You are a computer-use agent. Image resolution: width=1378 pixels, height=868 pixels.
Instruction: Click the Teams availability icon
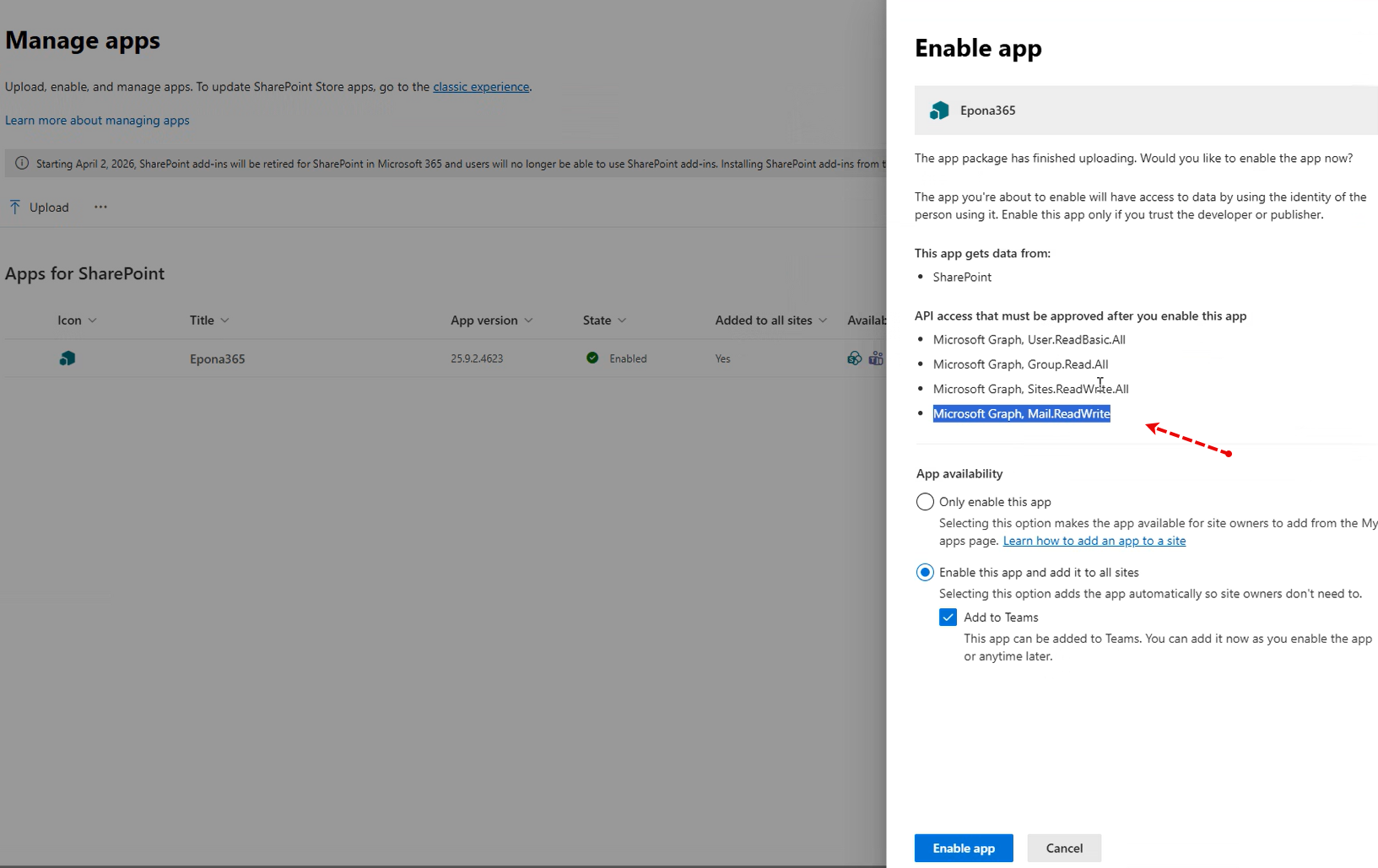(x=876, y=359)
